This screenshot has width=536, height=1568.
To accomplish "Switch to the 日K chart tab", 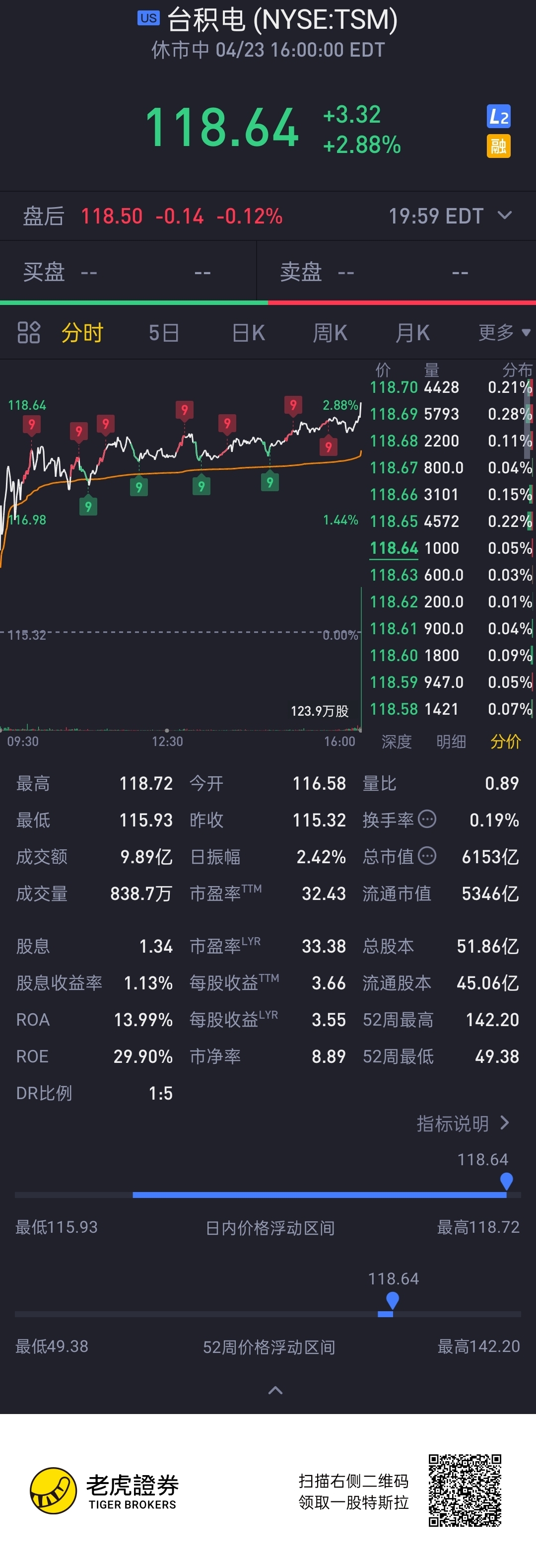I will click(248, 333).
